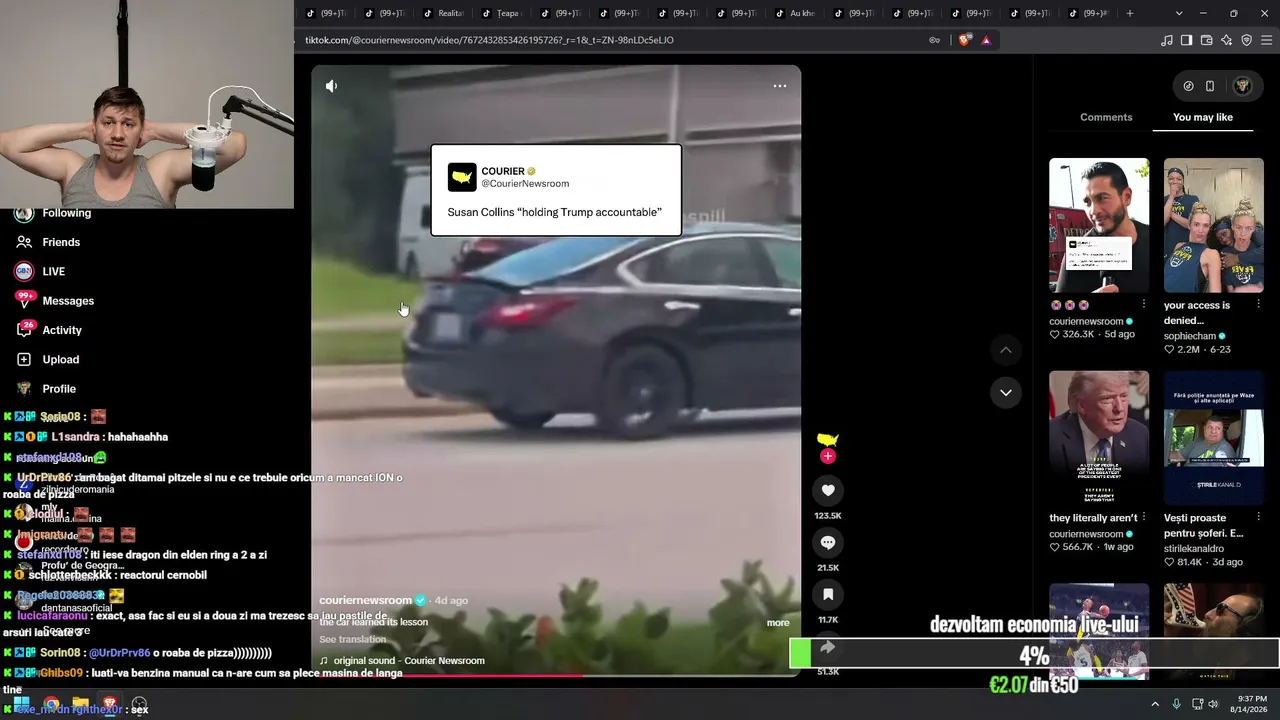Open the Courier Newsroom profile avatar beside the video
Screen dimensions: 1280x720
[x=828, y=439]
